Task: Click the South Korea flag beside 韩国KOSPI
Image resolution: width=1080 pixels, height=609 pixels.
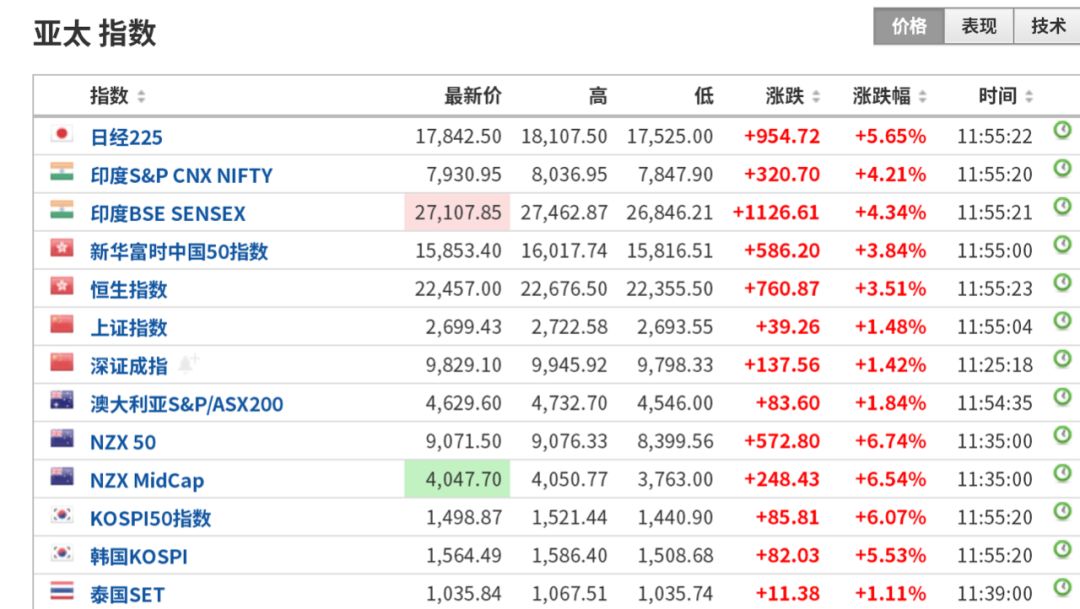Action: coord(62,553)
